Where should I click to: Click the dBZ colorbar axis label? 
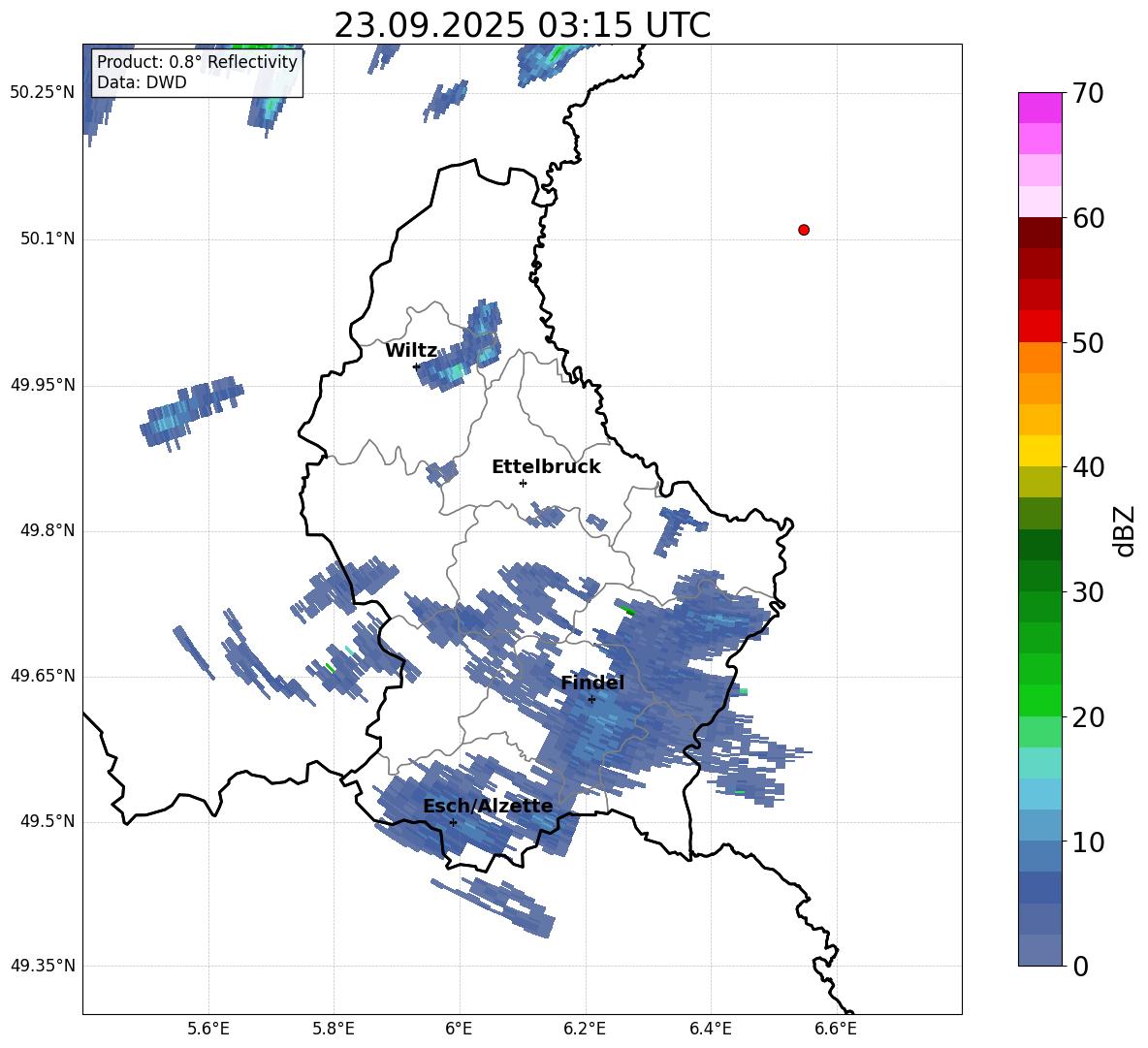tap(1124, 530)
